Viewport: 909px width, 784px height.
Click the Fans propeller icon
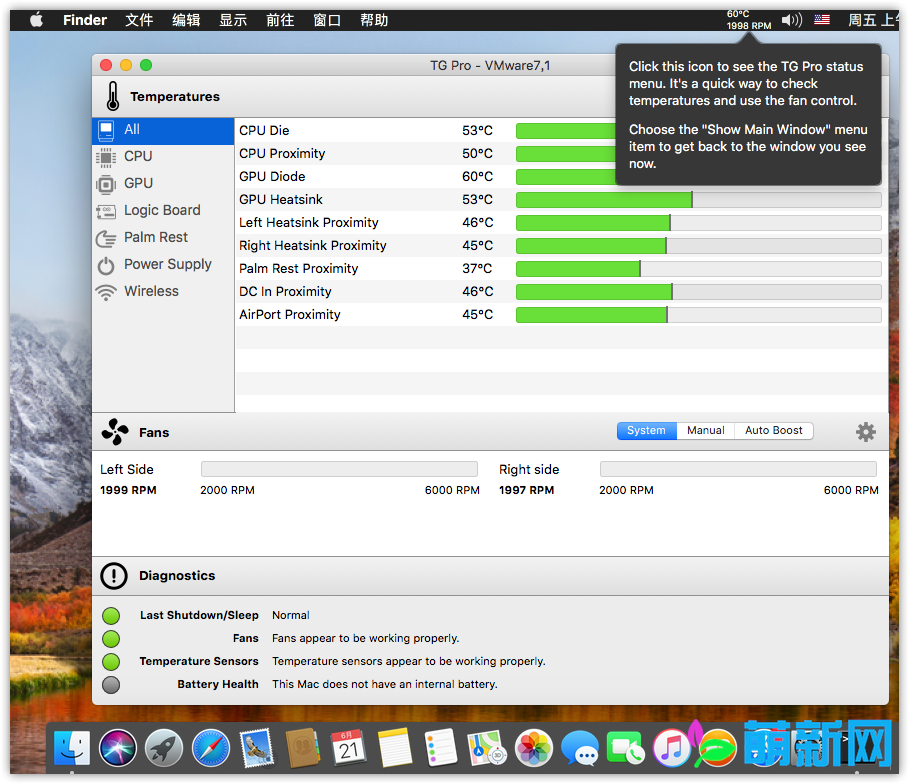click(x=115, y=432)
